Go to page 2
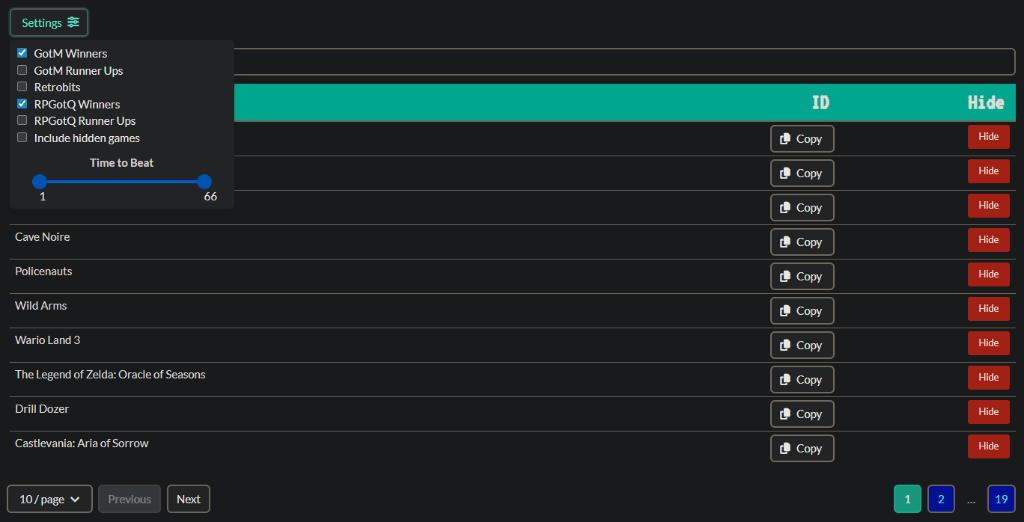The image size is (1024, 522). pos(941,498)
